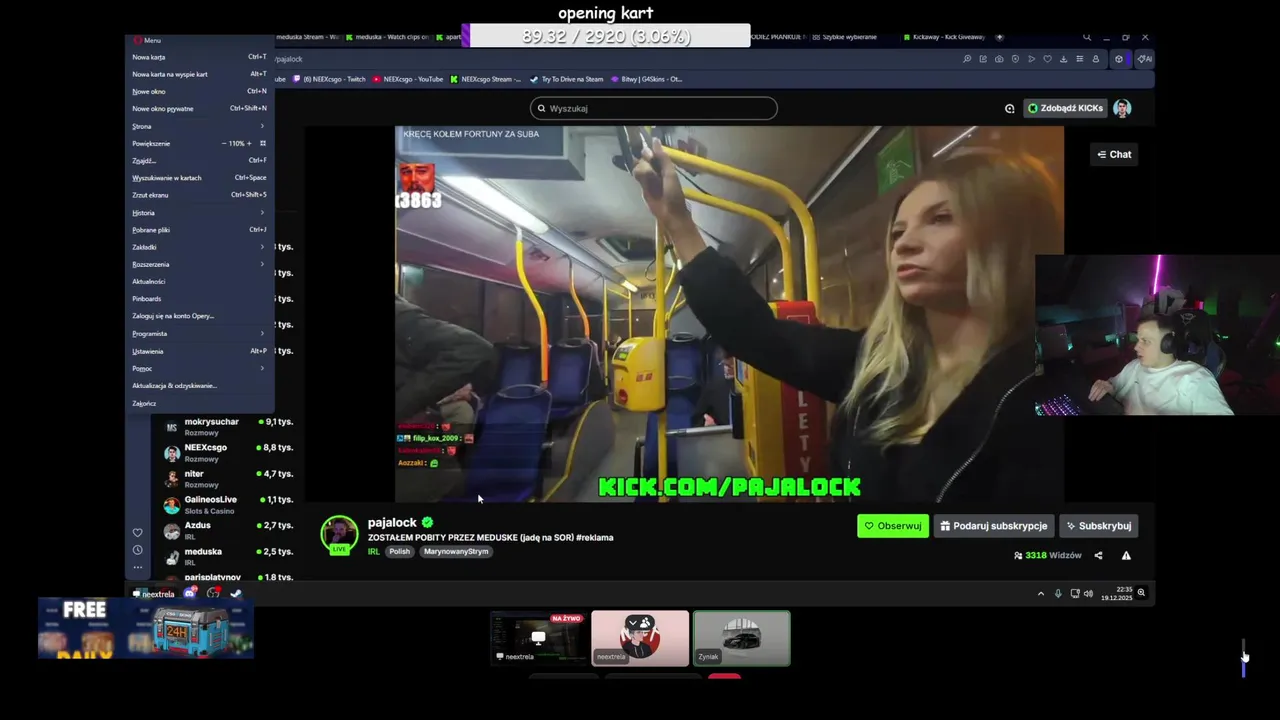Open Pinboards from the Opera menu
This screenshot has width=1280, height=720.
(x=200, y=299)
